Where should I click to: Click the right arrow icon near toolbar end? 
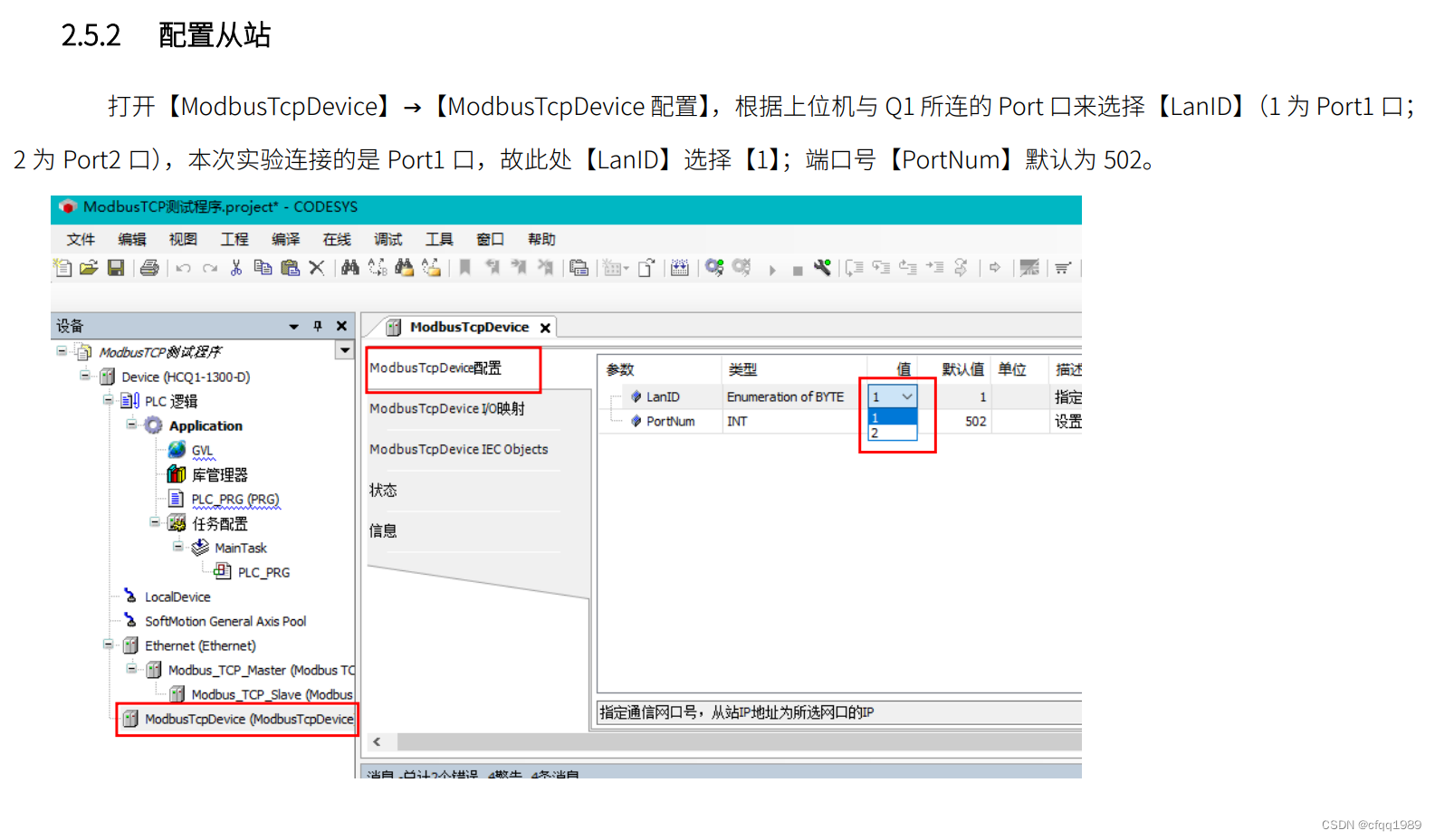tap(995, 267)
